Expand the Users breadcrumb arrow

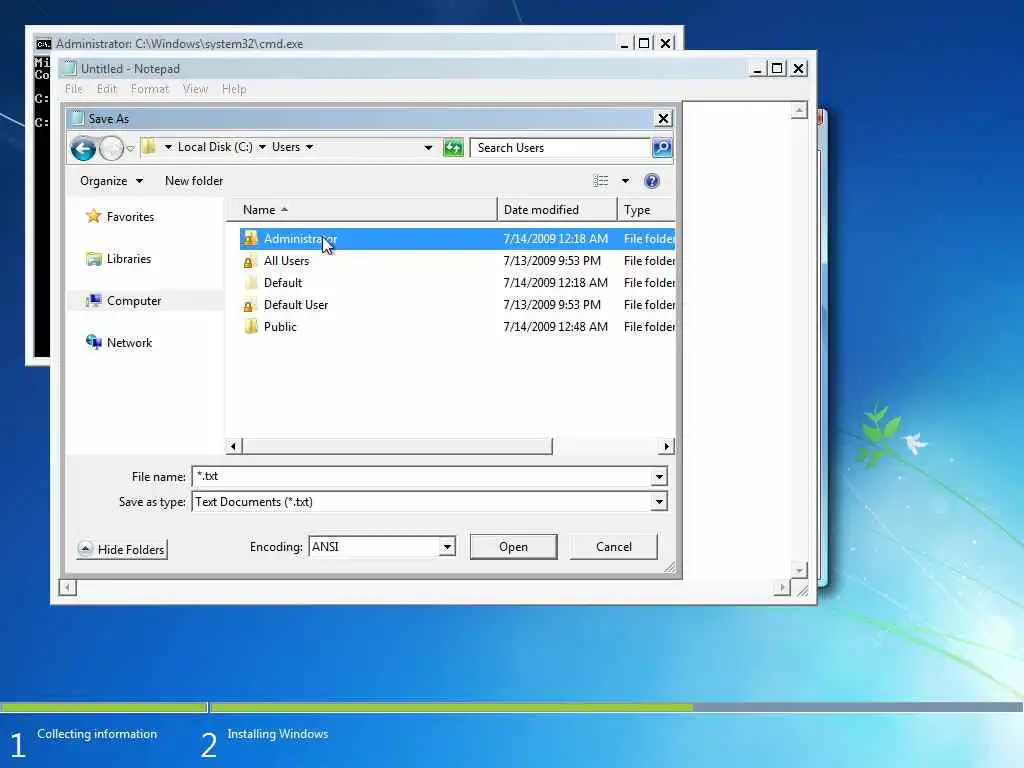point(310,147)
